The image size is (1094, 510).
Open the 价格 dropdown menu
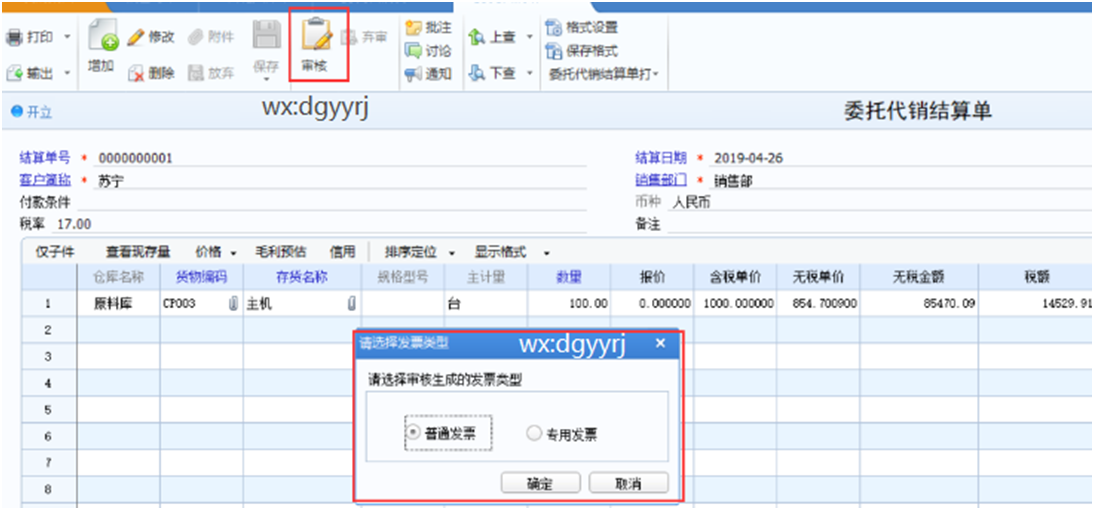point(216,252)
